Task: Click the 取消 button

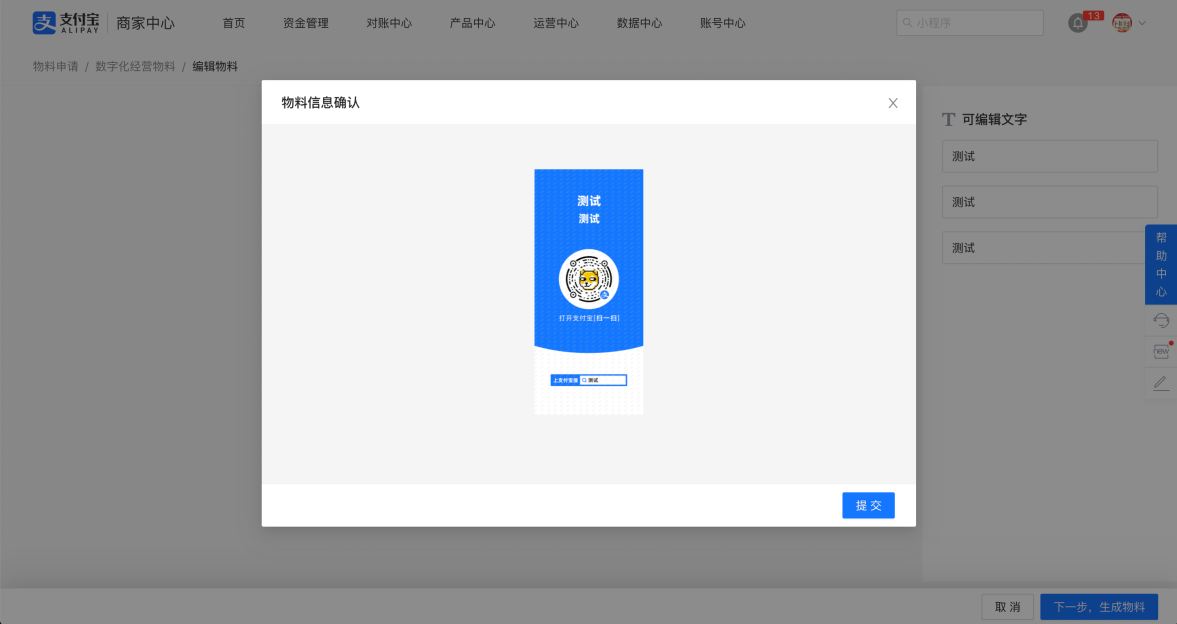Action: [x=1007, y=607]
